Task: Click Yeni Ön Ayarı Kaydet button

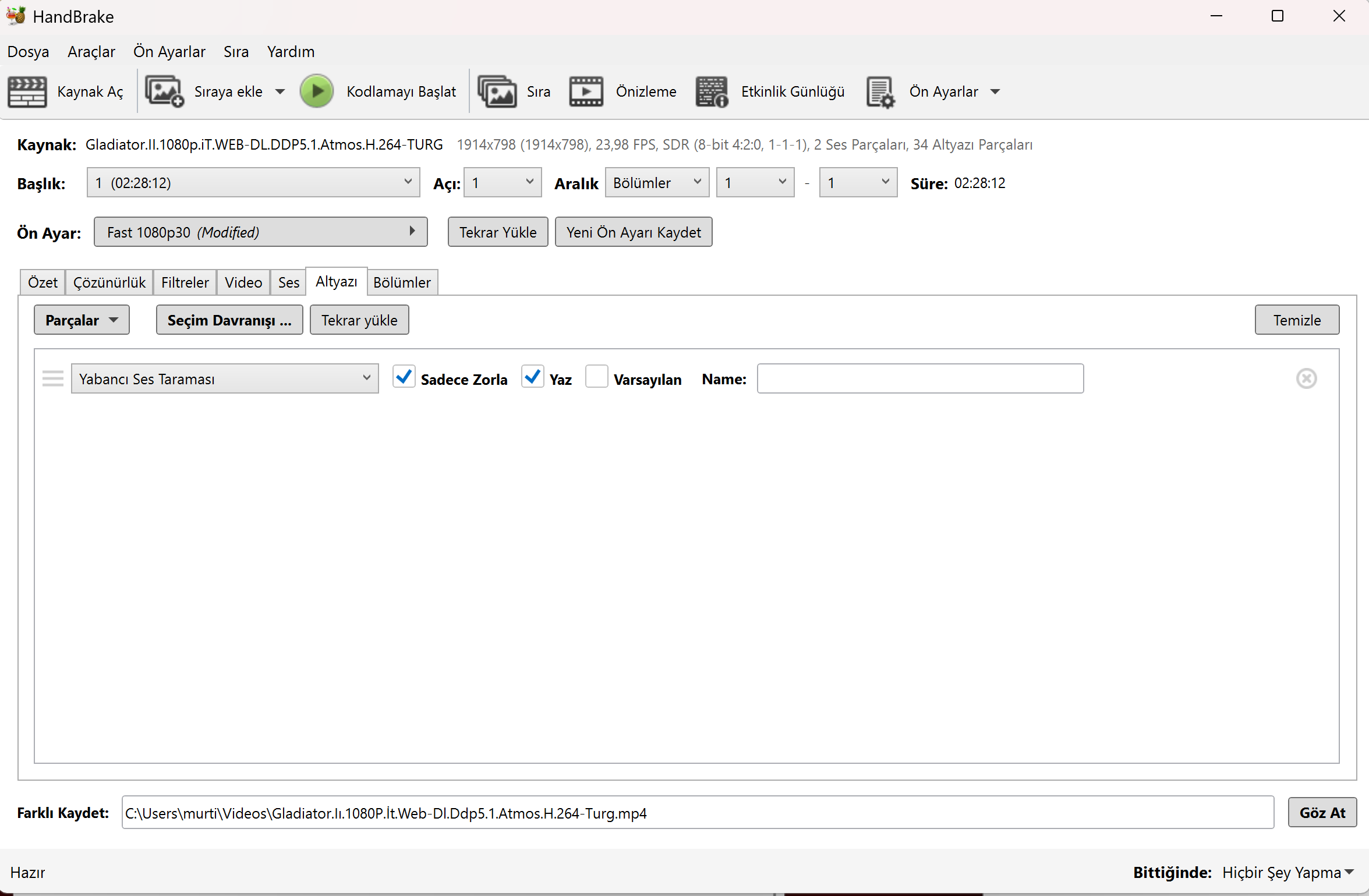Action: pyautogui.click(x=634, y=232)
